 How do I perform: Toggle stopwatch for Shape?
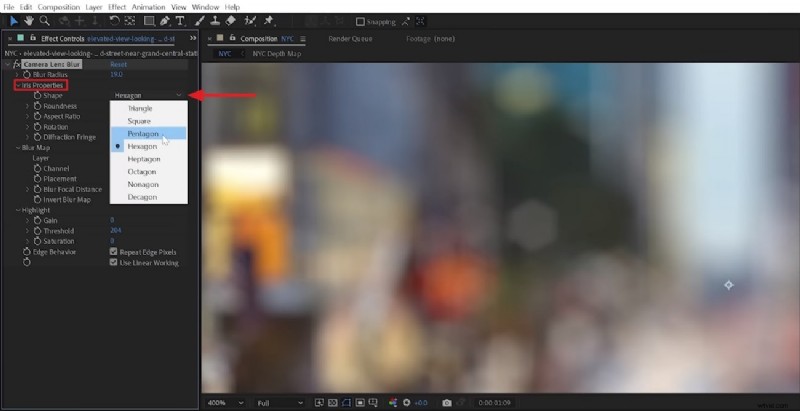click(x=37, y=95)
